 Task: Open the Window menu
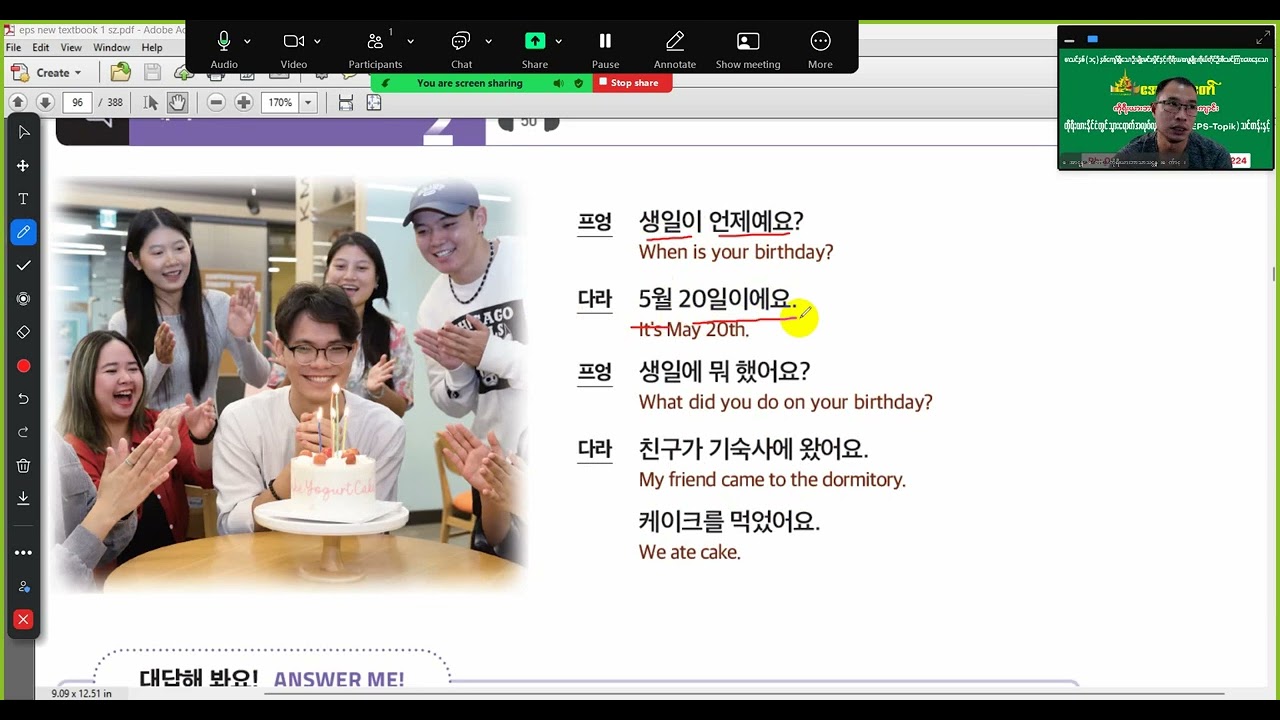(x=111, y=48)
